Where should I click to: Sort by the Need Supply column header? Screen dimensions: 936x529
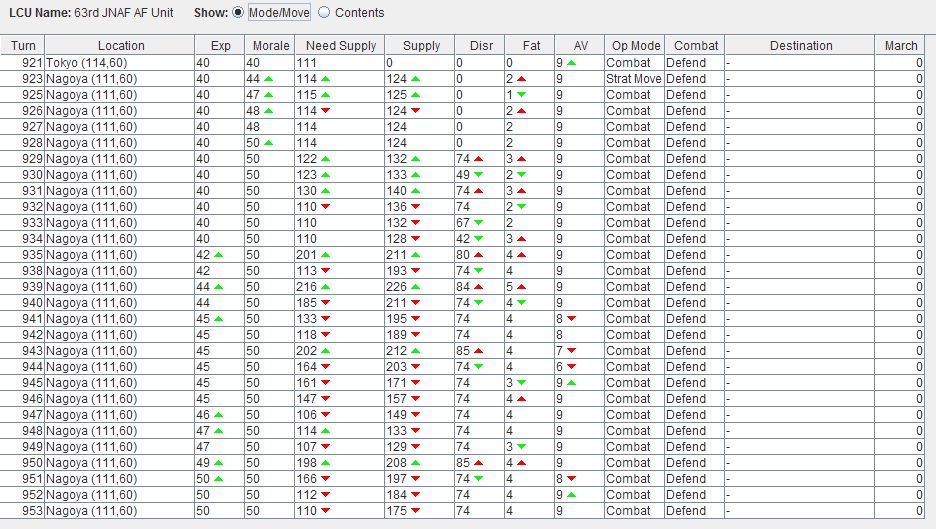click(x=340, y=45)
